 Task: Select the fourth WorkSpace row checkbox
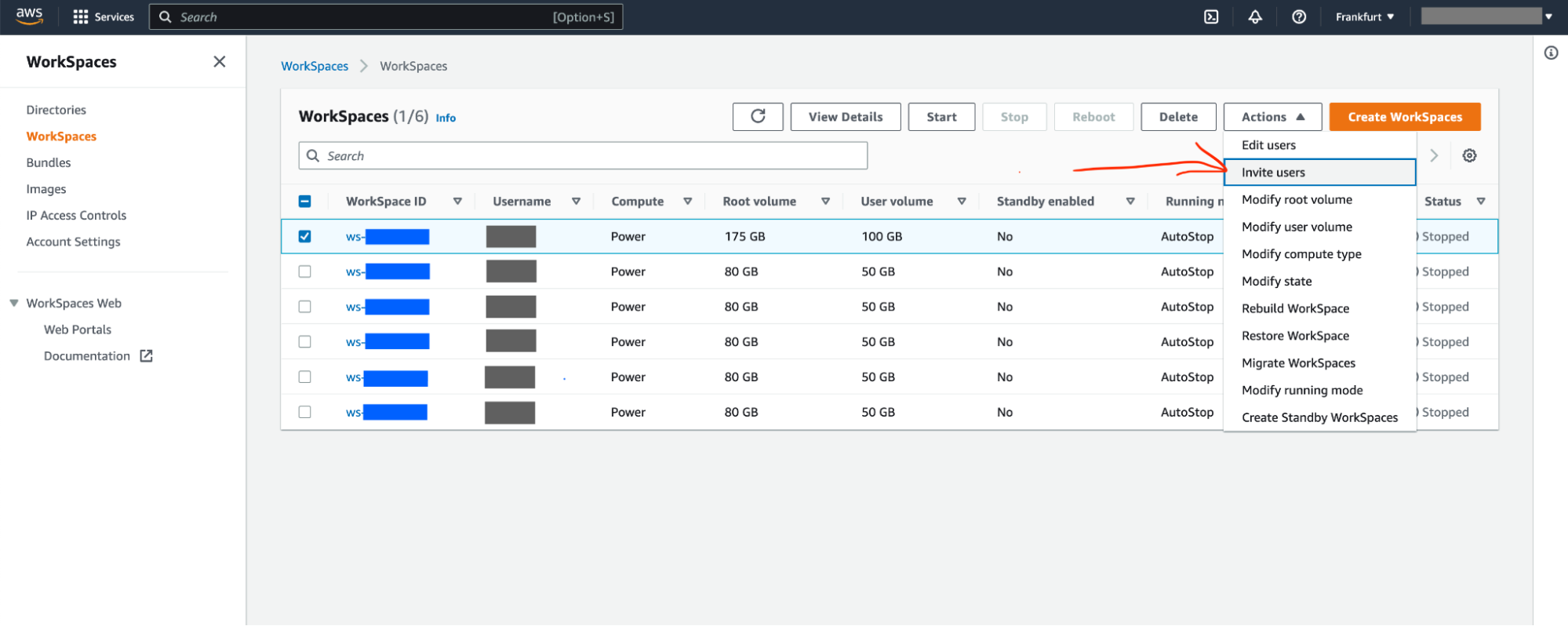click(305, 342)
